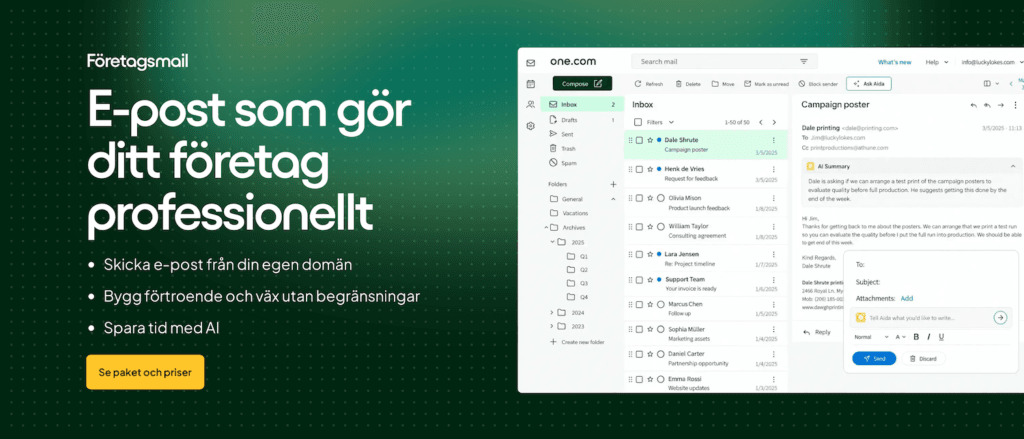
Task: Click Delete in the mail toolbar
Action: [688, 84]
